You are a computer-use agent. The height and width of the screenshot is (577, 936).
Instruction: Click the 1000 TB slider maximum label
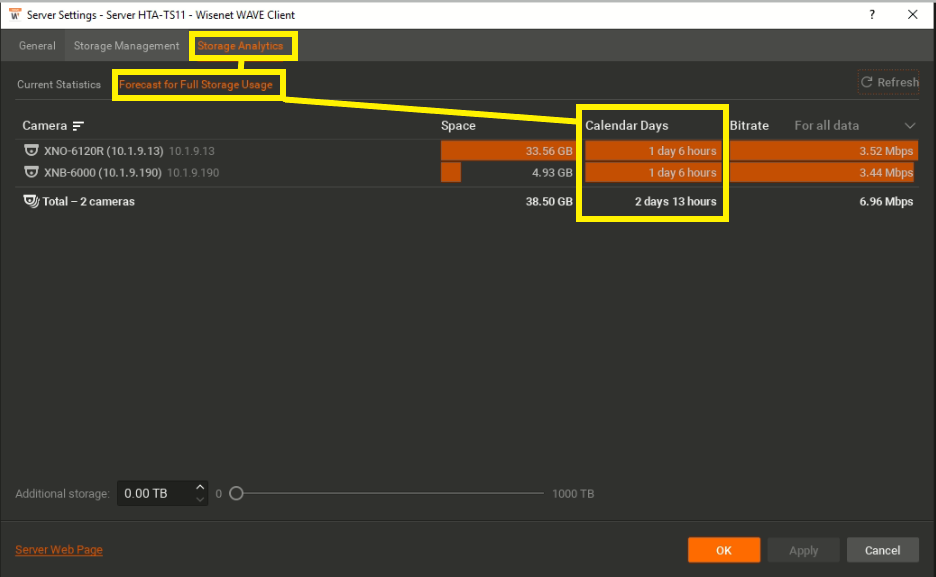(x=573, y=493)
